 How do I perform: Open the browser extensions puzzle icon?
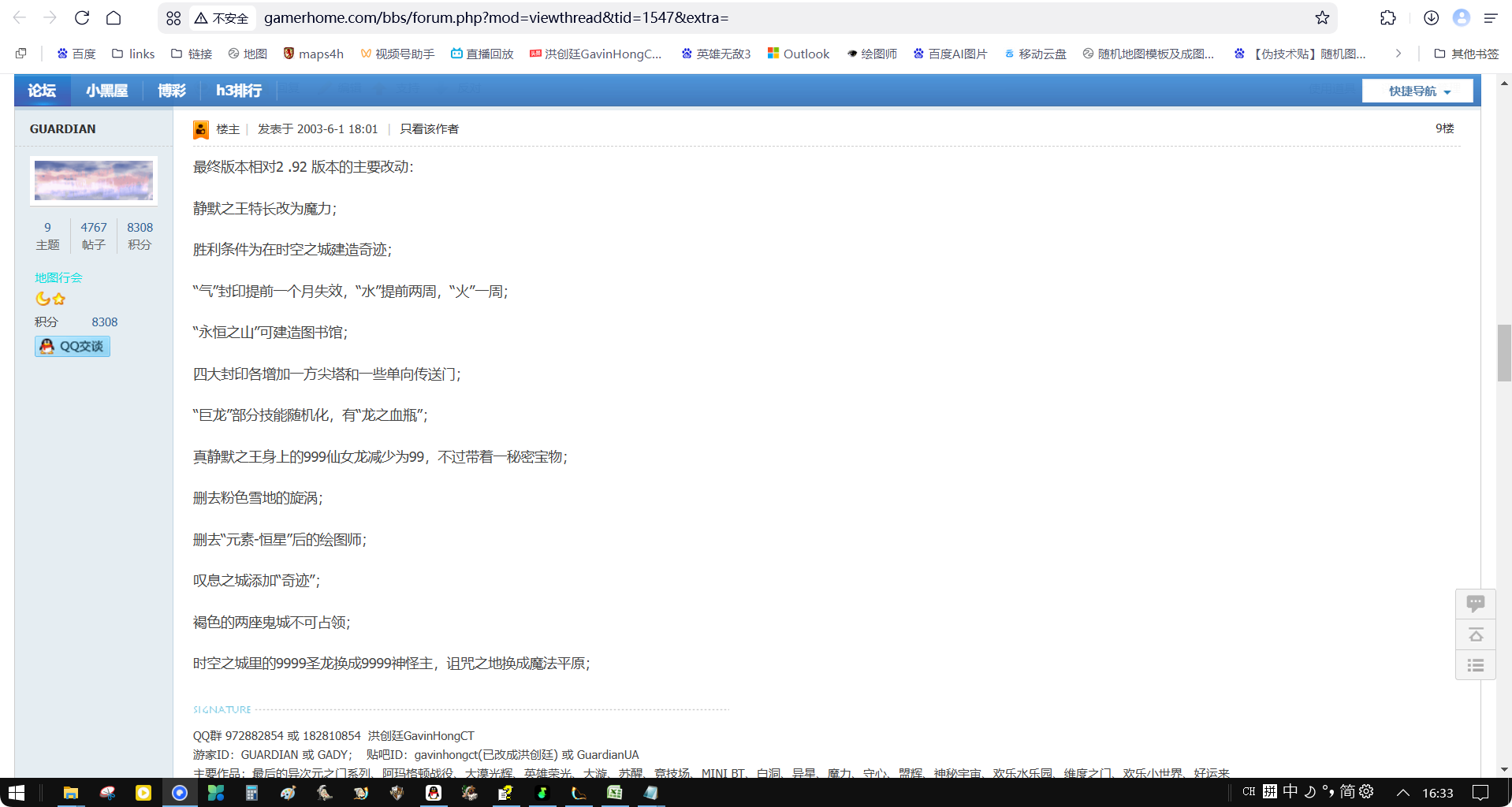click(x=1388, y=17)
